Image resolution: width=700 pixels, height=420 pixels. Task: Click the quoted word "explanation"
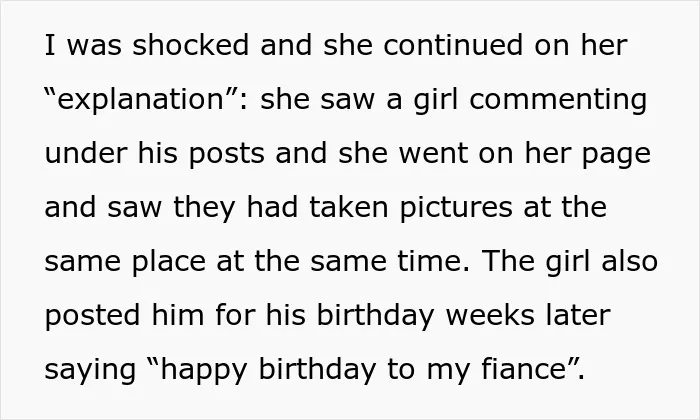(x=140, y=100)
